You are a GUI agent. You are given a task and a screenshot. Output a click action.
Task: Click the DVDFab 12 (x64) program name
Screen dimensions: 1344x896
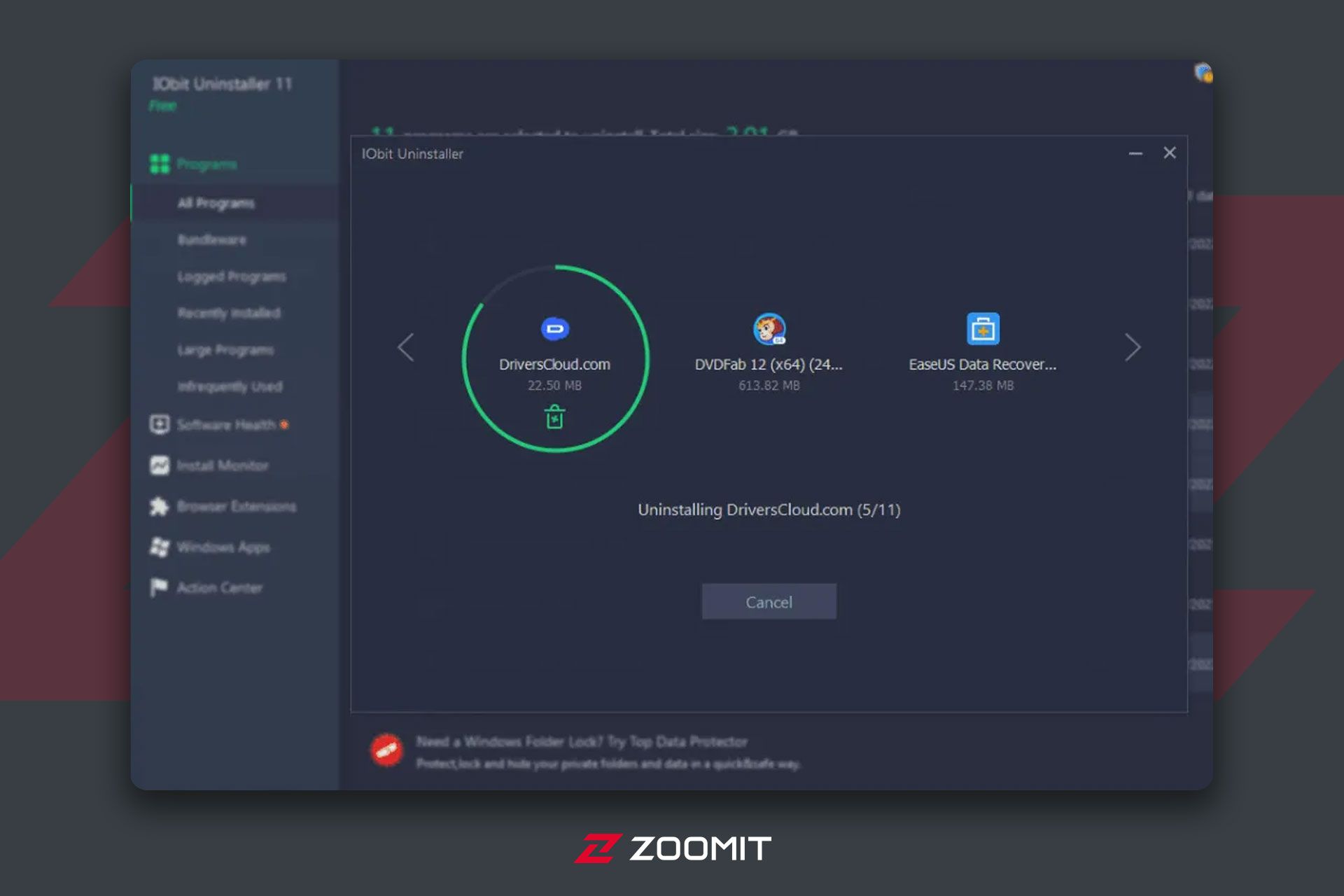[769, 365]
